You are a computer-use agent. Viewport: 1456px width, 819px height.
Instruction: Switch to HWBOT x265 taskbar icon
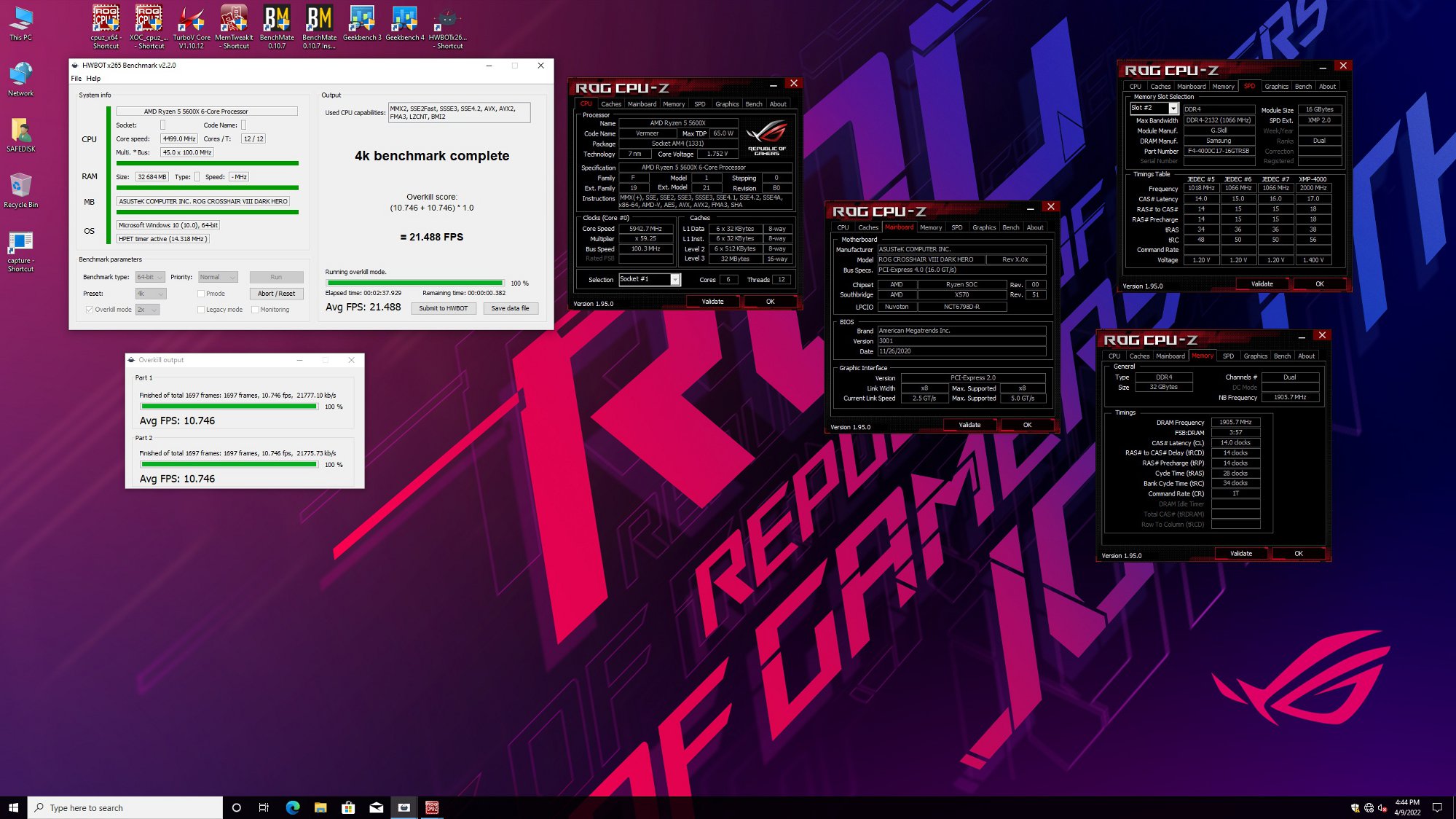coord(404,807)
